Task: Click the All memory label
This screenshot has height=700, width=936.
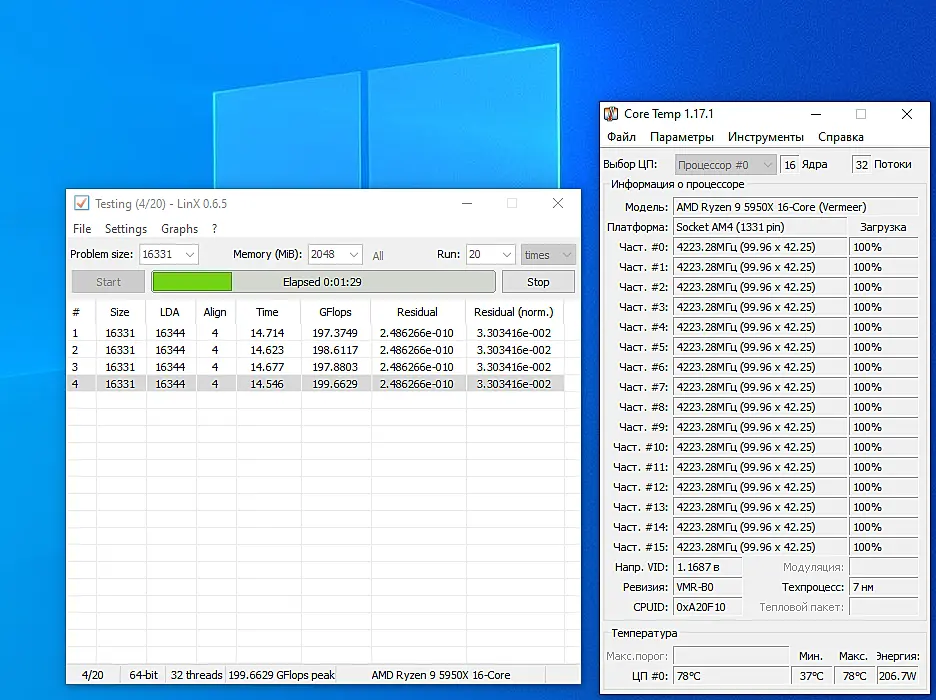Action: point(378,255)
